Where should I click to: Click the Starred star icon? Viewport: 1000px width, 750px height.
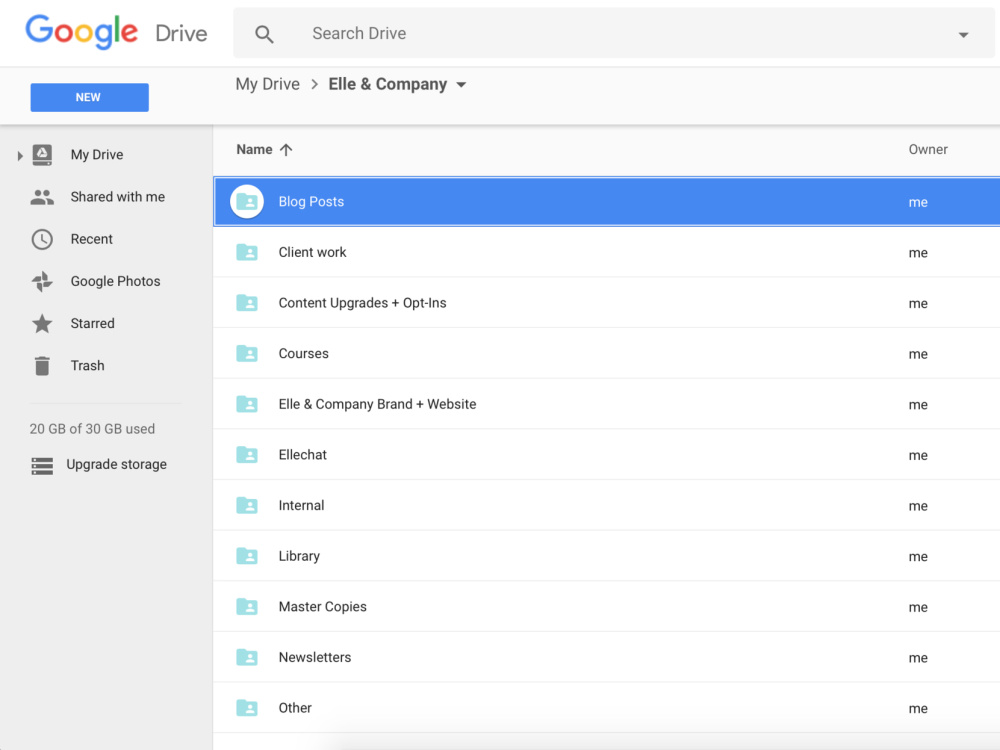tap(42, 323)
